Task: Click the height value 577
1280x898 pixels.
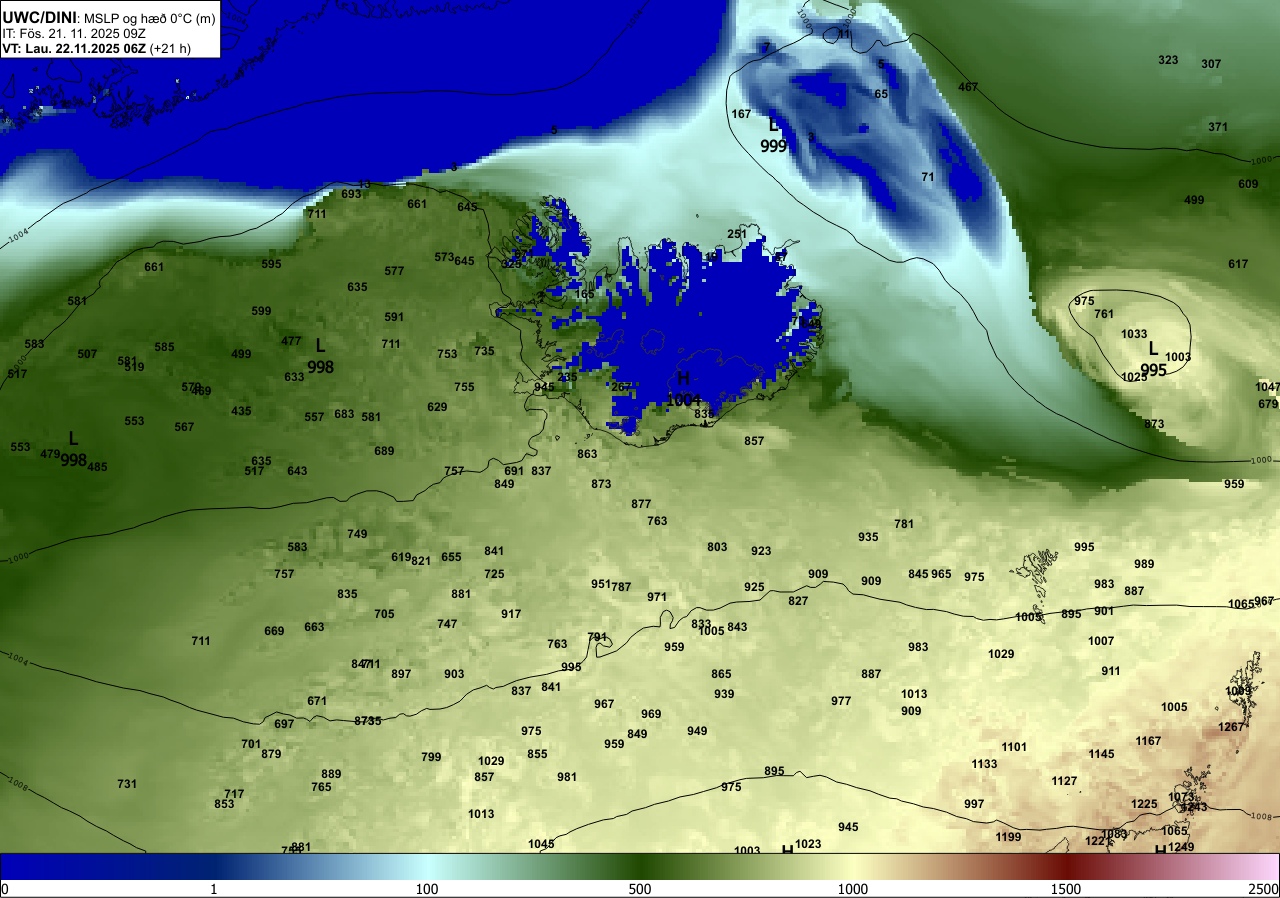Action: click(x=394, y=271)
